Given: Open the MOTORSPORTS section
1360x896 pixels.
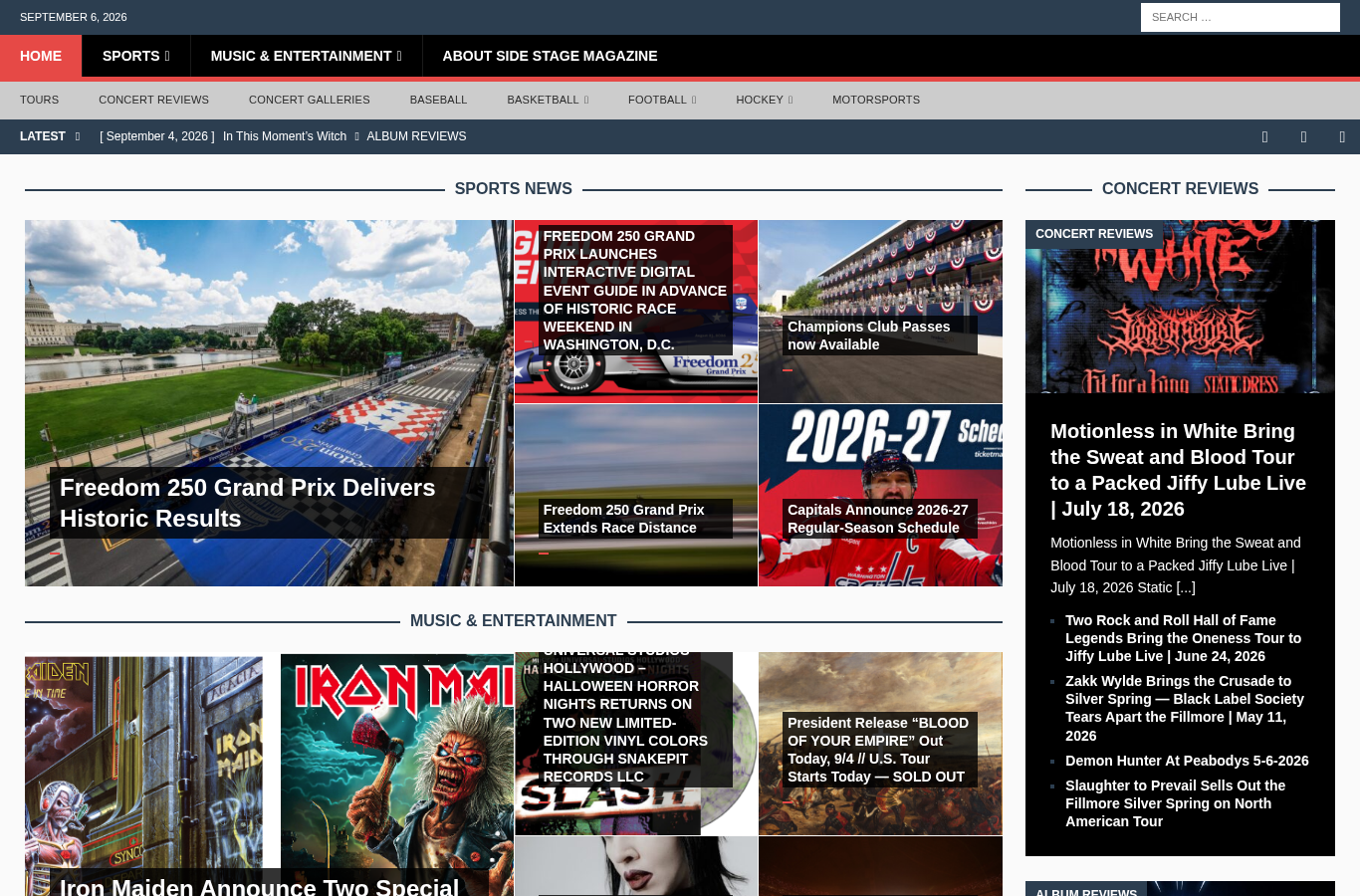Looking at the screenshot, I should 876,100.
